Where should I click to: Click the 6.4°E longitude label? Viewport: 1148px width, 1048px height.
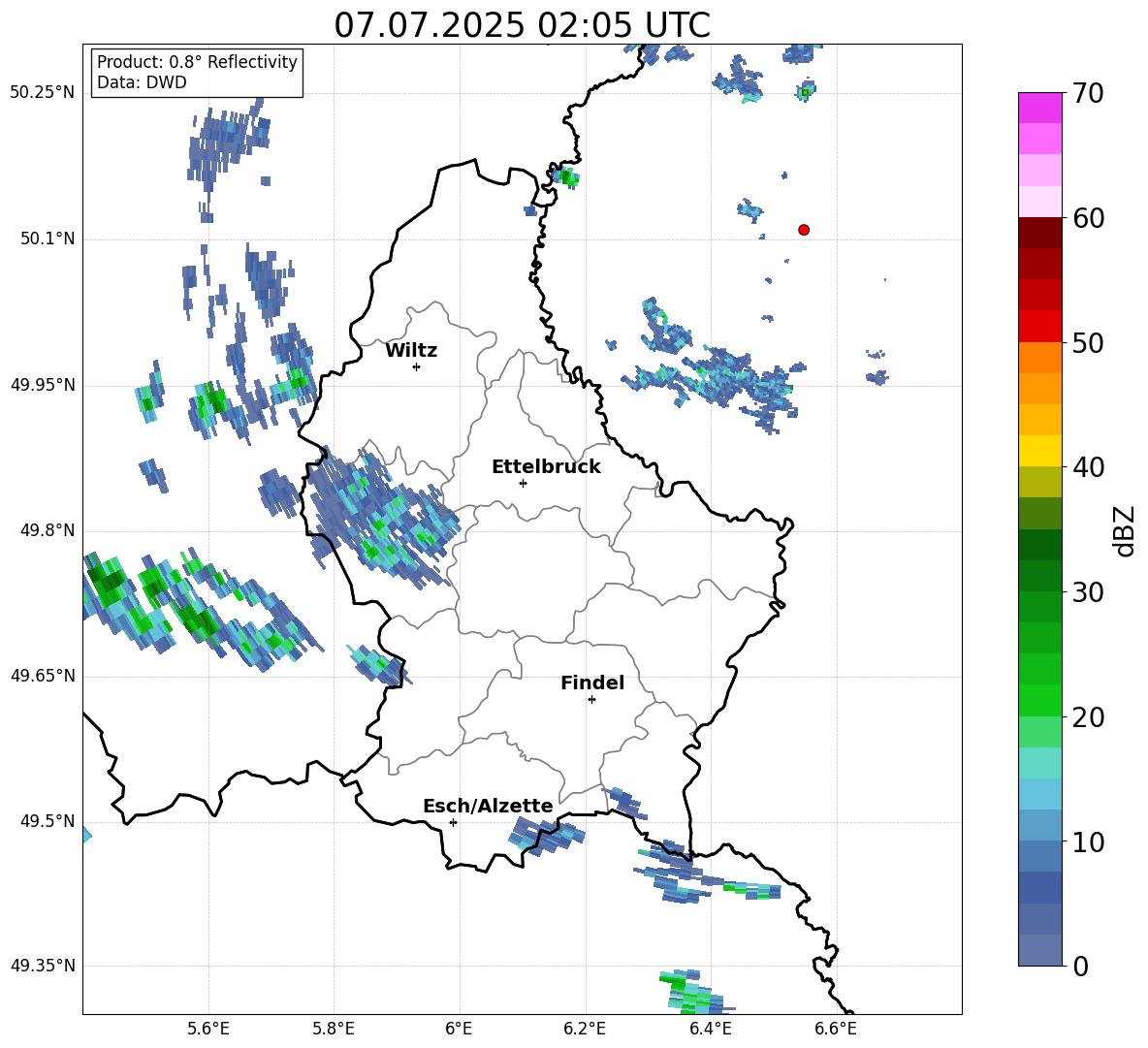pyautogui.click(x=710, y=1029)
